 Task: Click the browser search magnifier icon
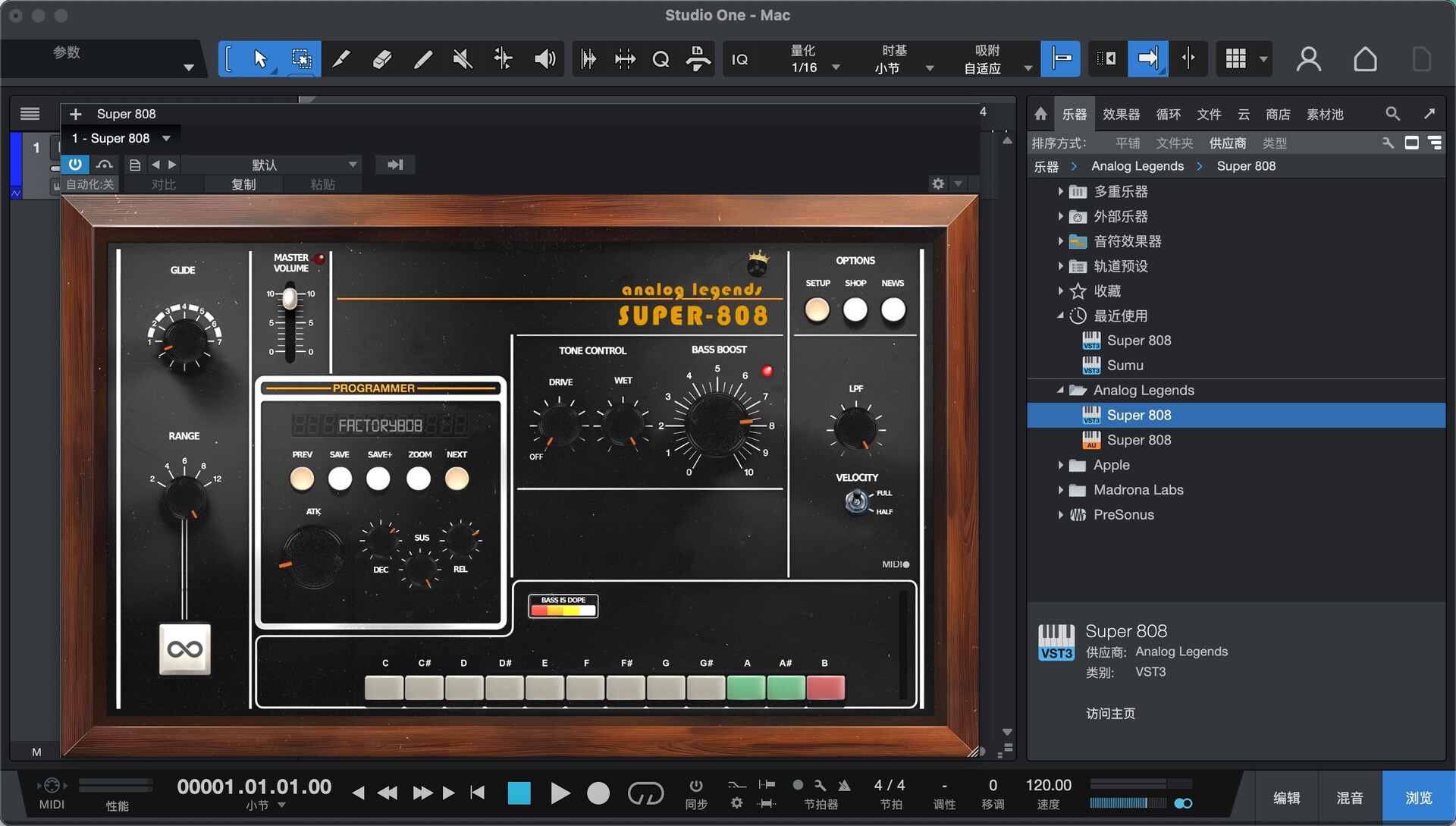[x=1392, y=114]
